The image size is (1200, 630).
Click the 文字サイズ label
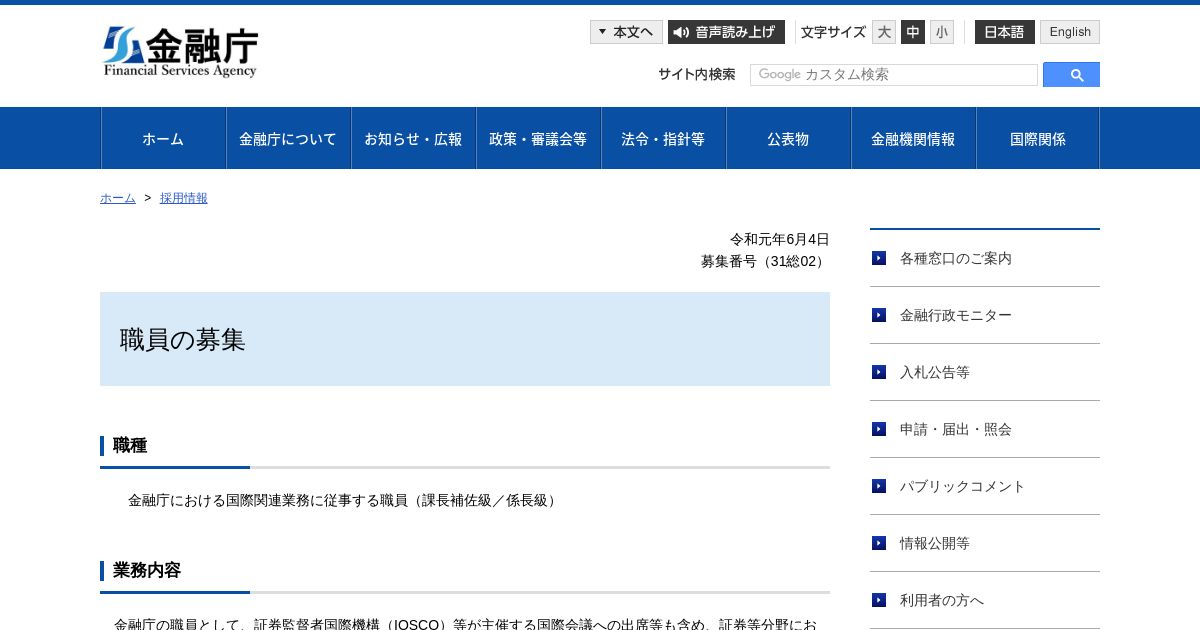pyautogui.click(x=833, y=32)
